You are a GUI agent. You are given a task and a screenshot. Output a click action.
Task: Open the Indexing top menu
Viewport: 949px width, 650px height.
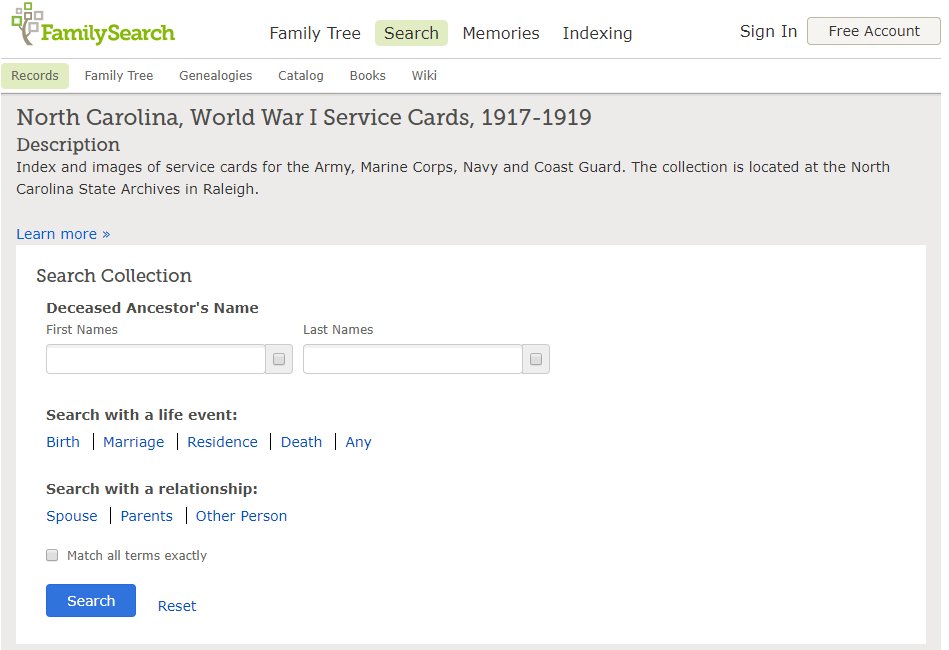tap(597, 33)
